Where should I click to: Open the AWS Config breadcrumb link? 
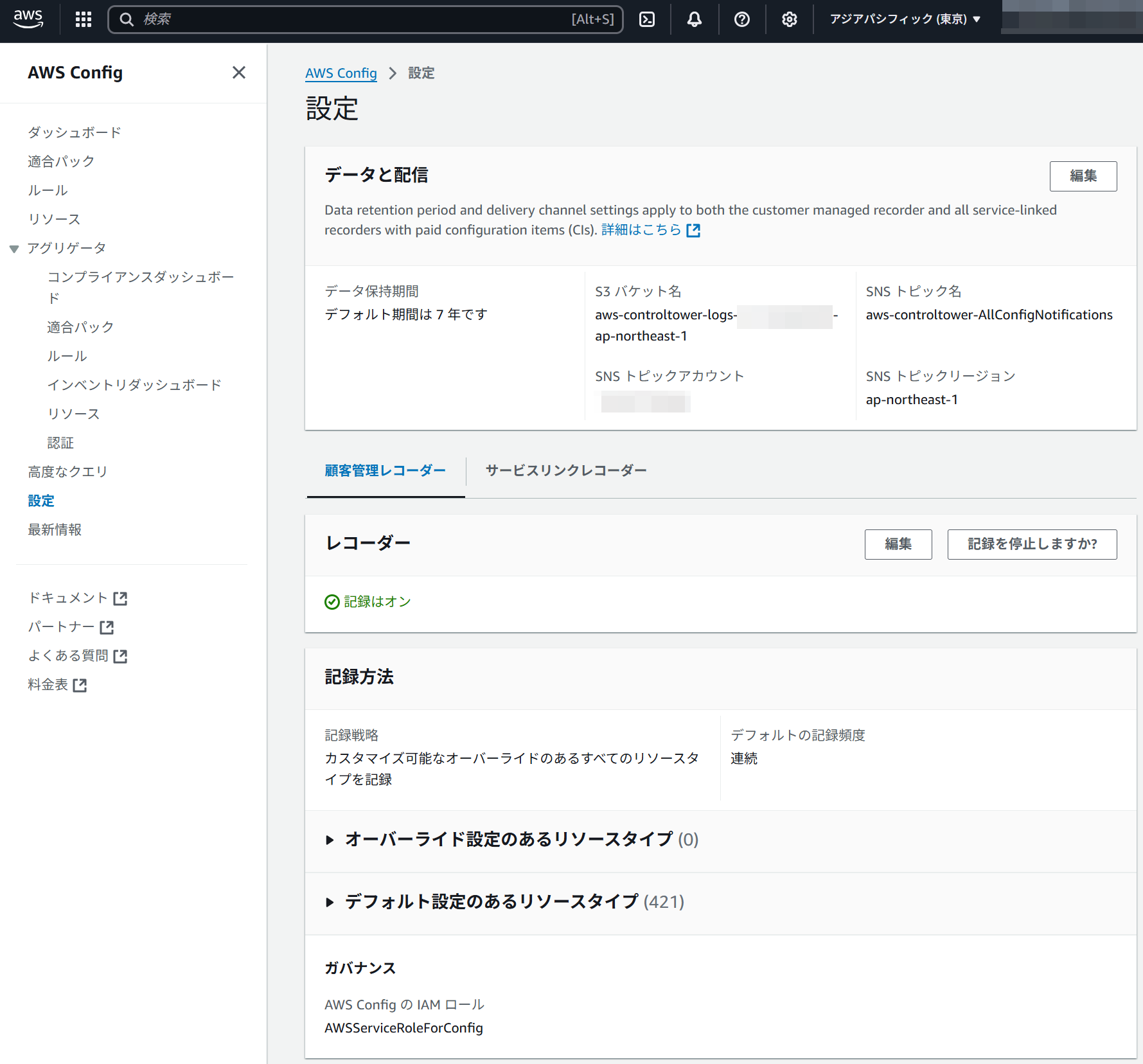click(x=341, y=73)
